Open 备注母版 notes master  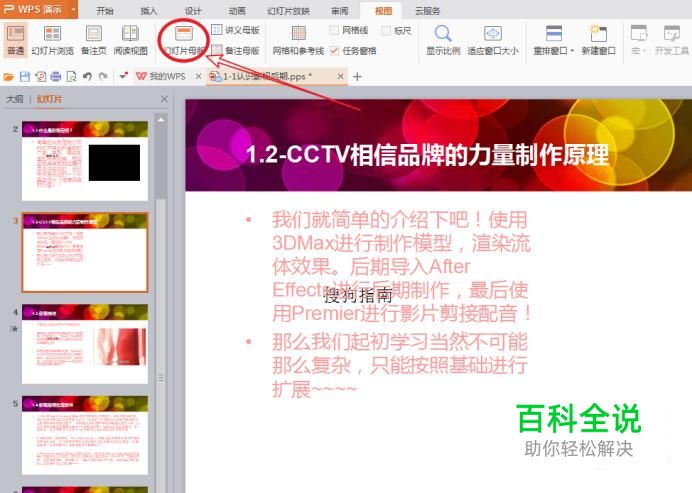[x=235, y=50]
